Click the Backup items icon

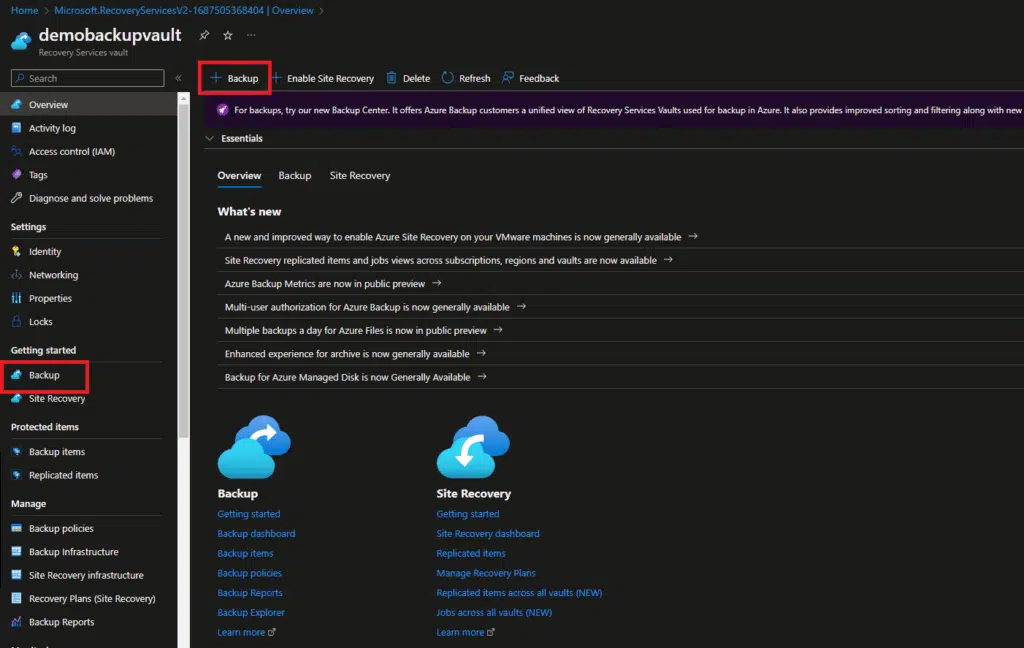point(16,451)
